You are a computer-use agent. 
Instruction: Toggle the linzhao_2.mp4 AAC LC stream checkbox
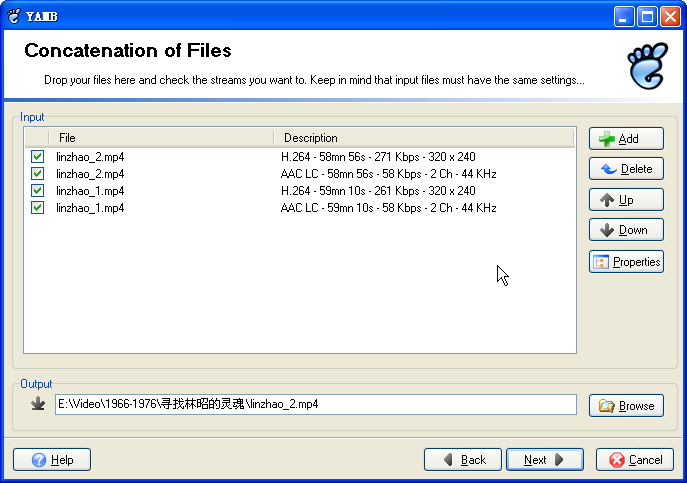38,174
